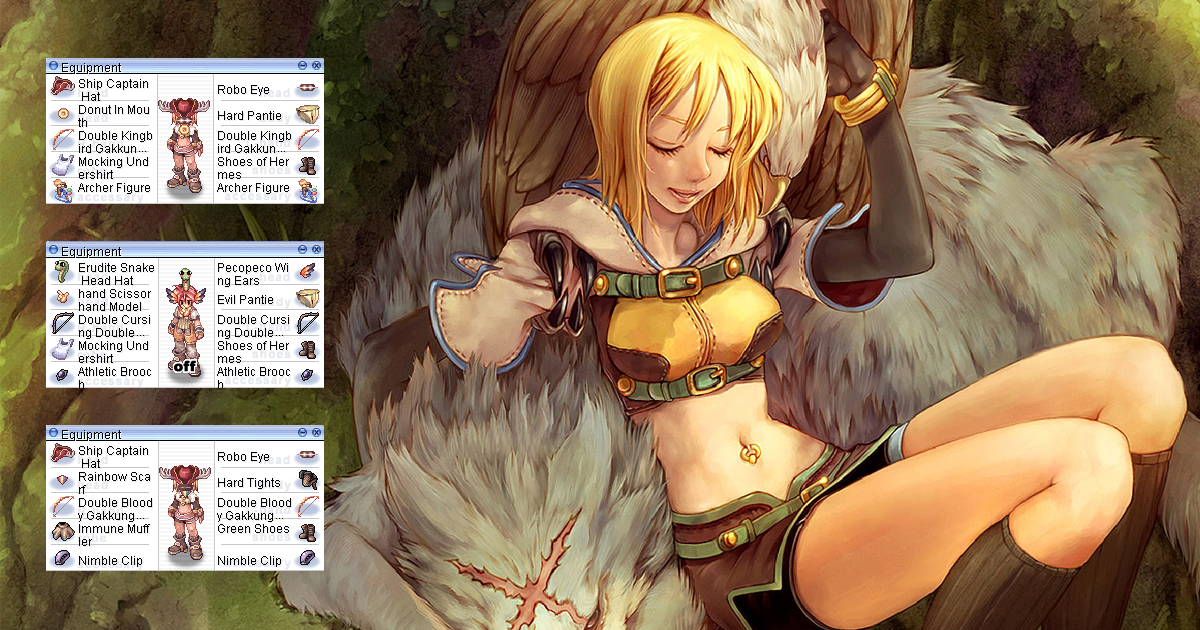1200x630 pixels.
Task: Close the top Equipment window
Action: click(x=316, y=66)
